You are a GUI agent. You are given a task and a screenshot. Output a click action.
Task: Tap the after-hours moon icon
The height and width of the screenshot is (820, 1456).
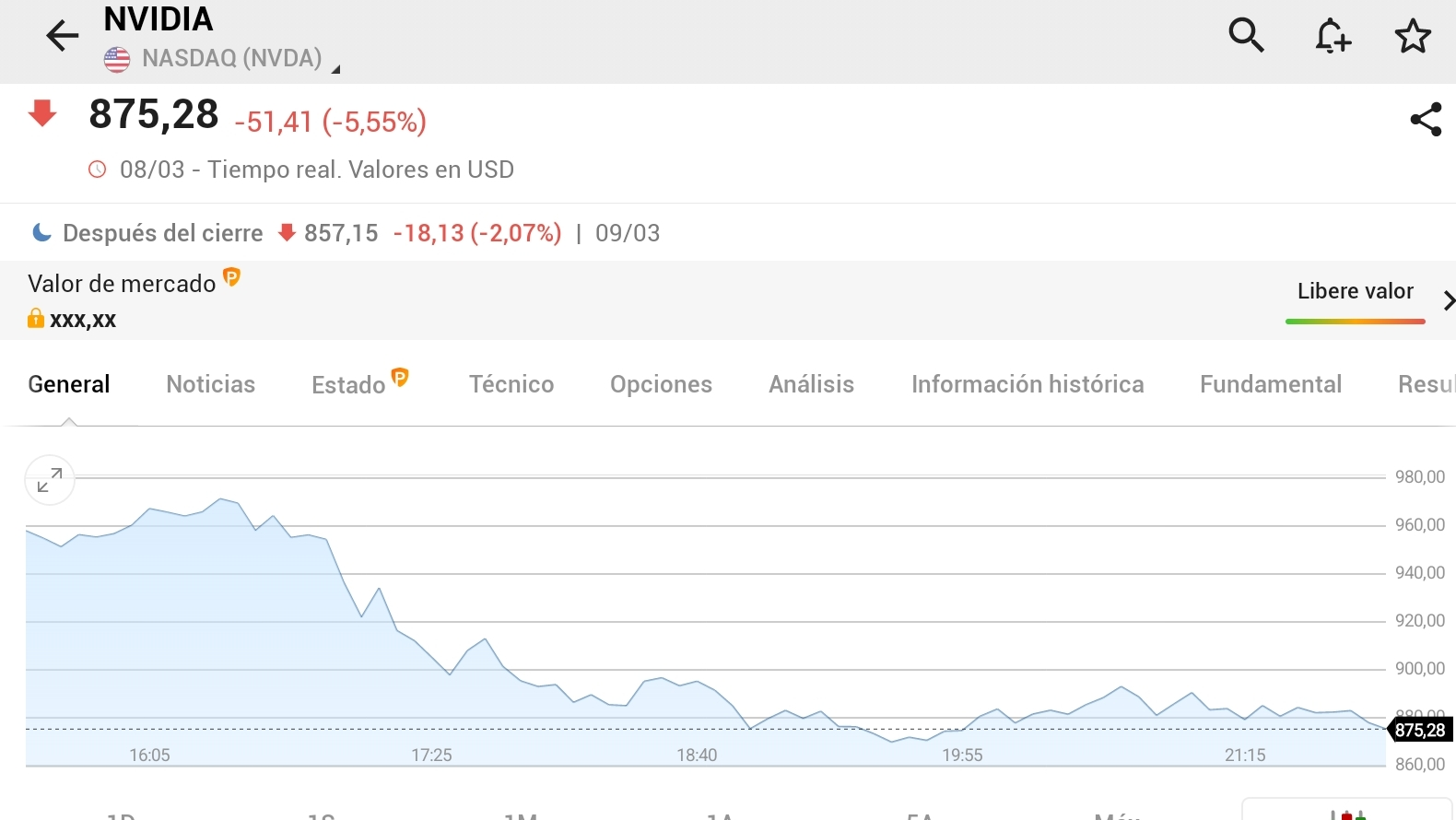click(x=41, y=232)
